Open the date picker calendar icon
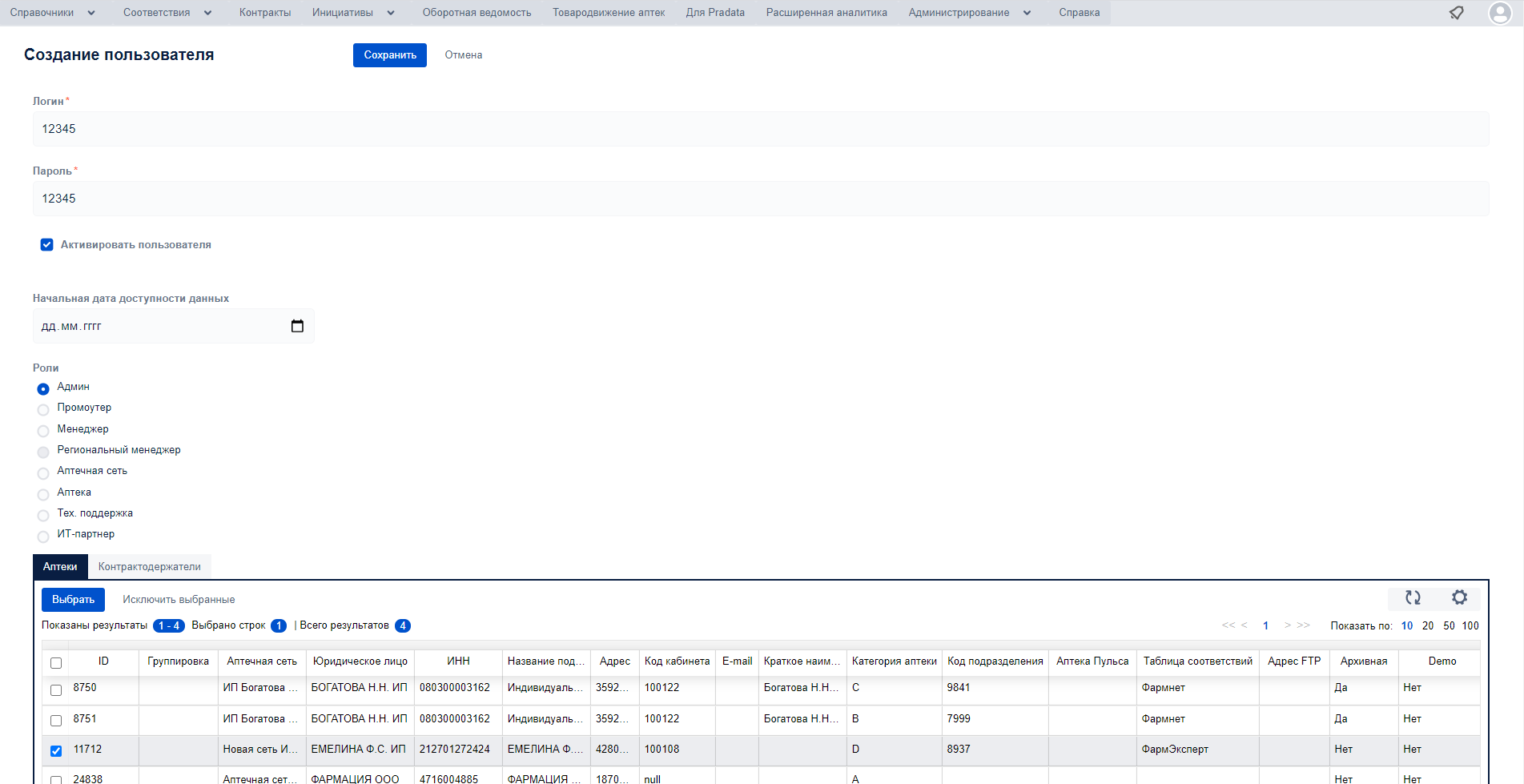Viewport: 1524px width, 784px height. tap(297, 326)
